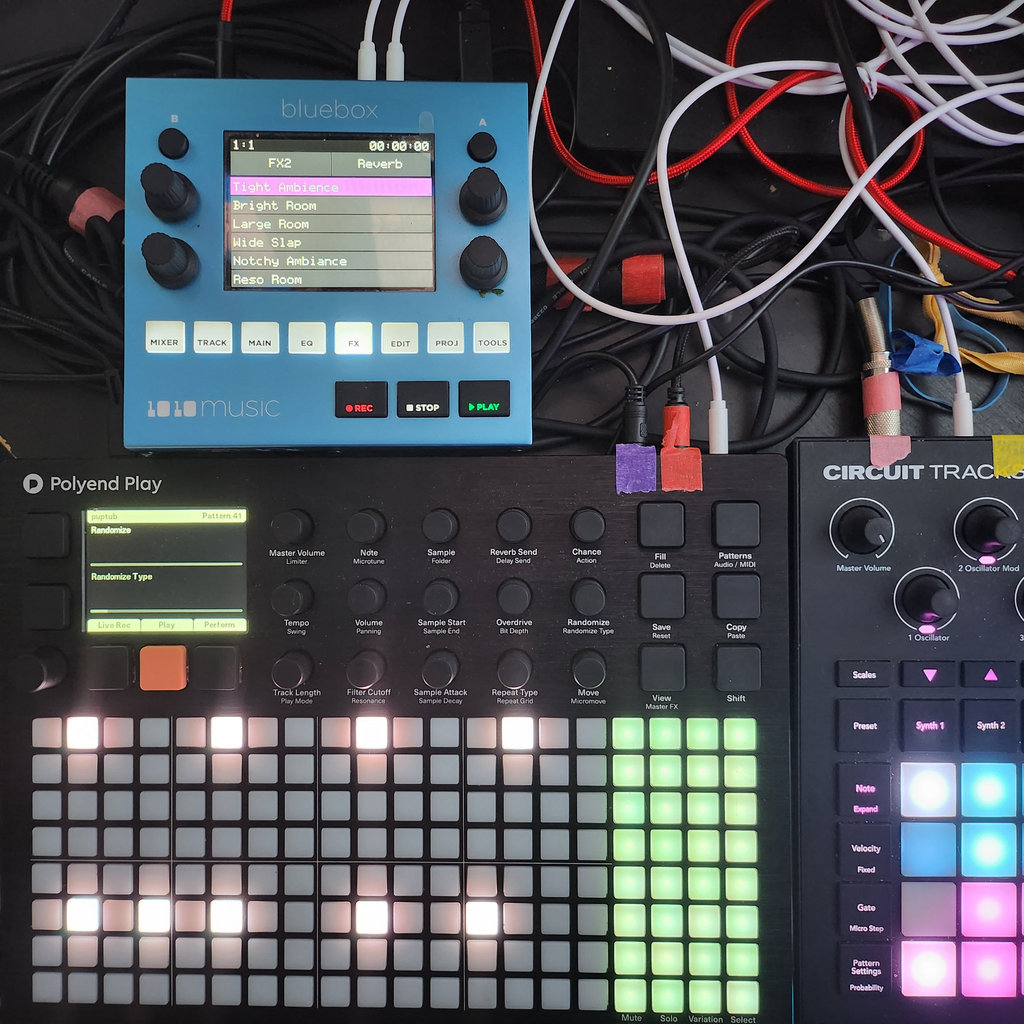Hit the REC button on bluebox
Image resolution: width=1024 pixels, height=1024 pixels.
(360, 399)
